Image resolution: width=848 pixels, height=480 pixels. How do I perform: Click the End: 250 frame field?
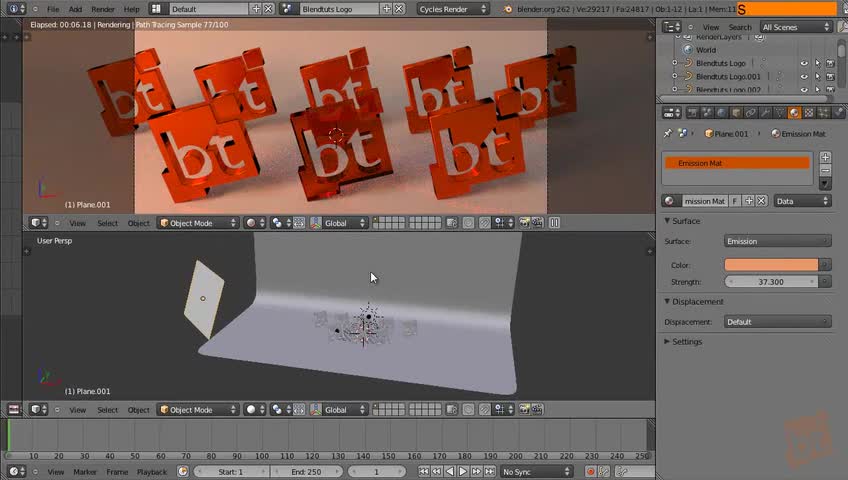point(307,471)
